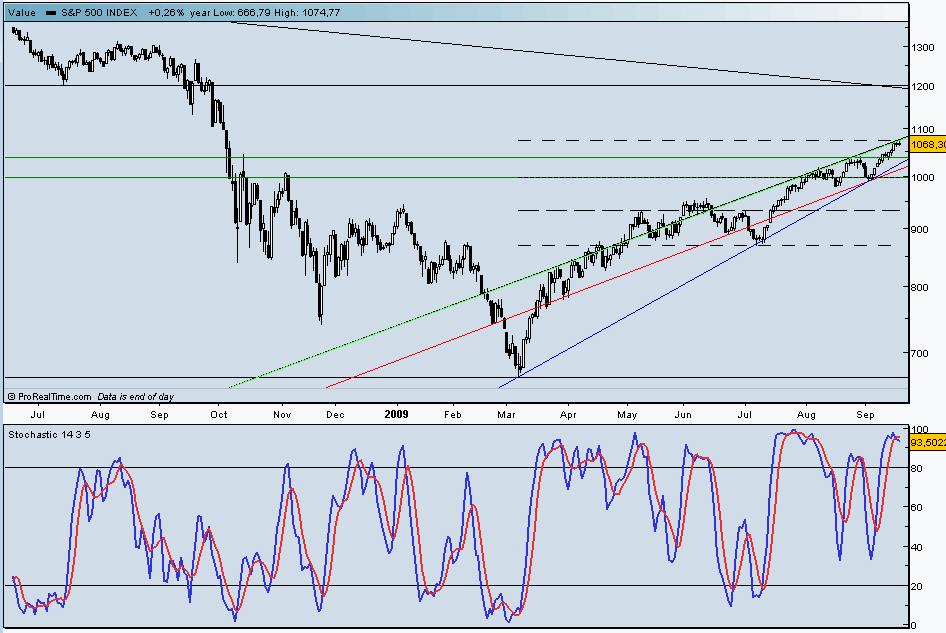The image size is (946, 633).
Task: Click the 700 price axis label
Action: tap(921, 353)
